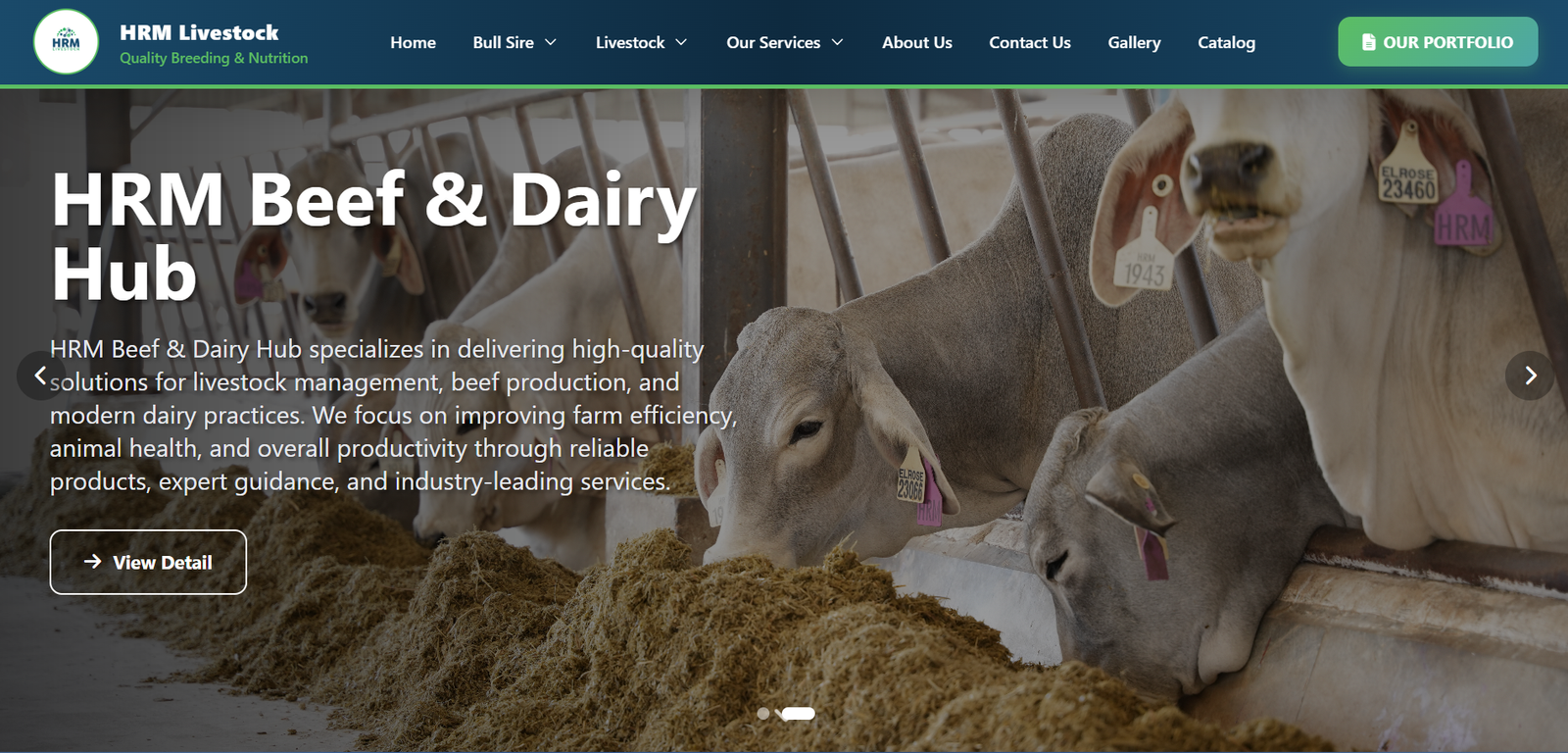
Task: Go to the Contact Us page
Action: coord(1030,42)
